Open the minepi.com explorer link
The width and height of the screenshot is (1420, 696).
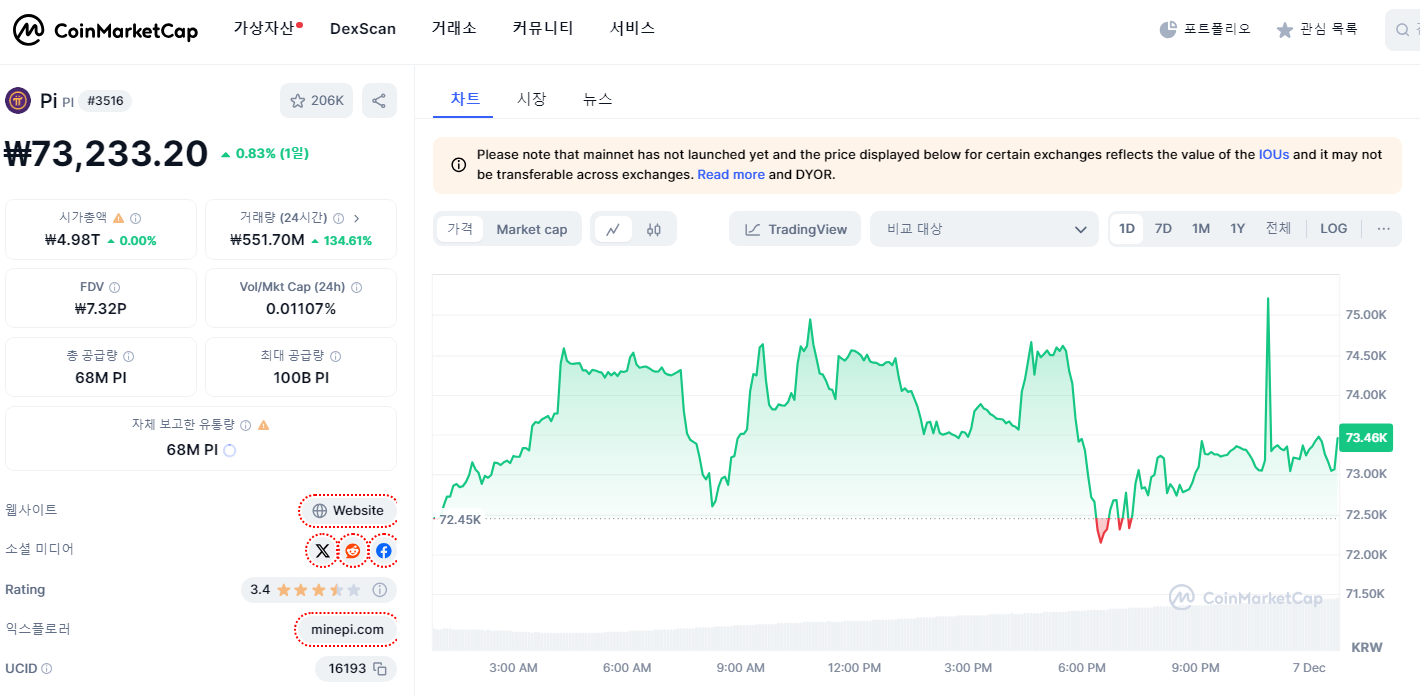347,629
